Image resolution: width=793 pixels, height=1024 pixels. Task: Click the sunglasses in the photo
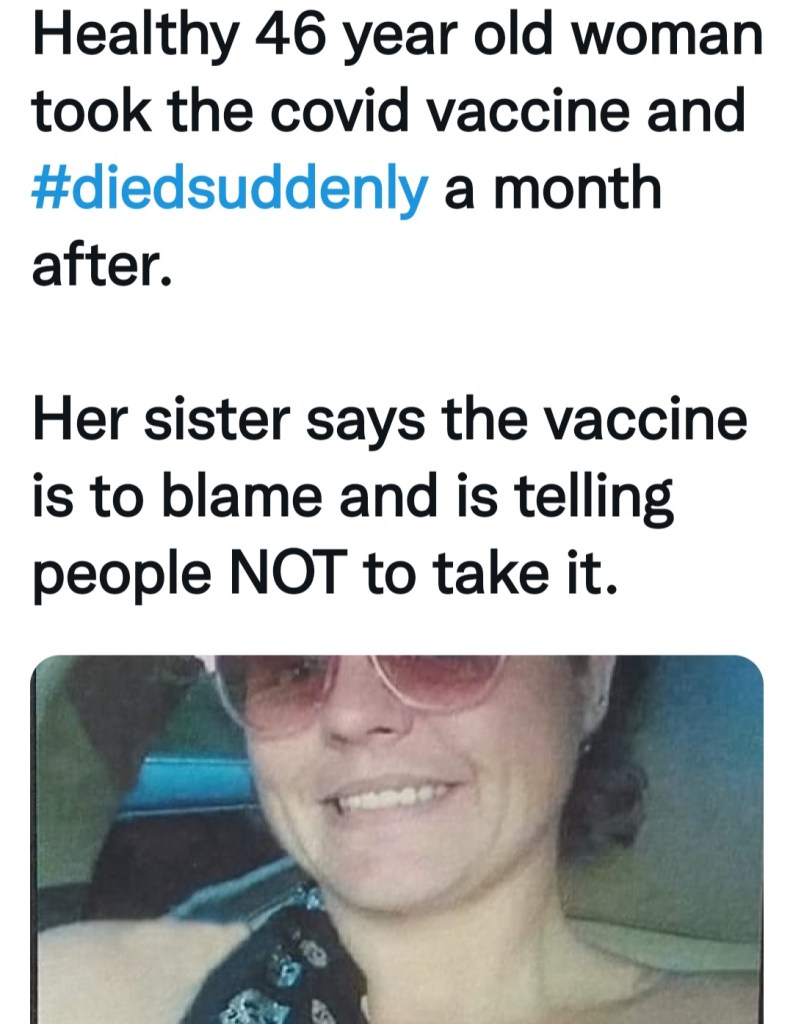tap(360, 690)
